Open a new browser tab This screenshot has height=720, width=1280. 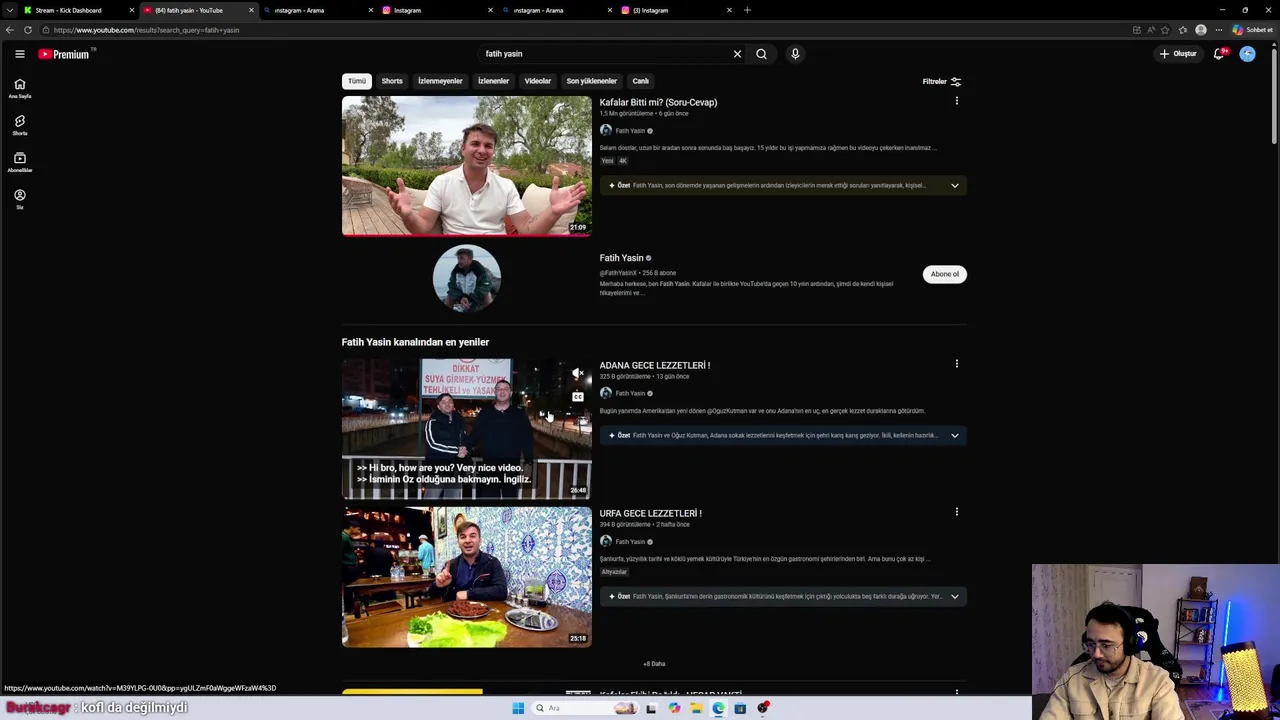[747, 10]
